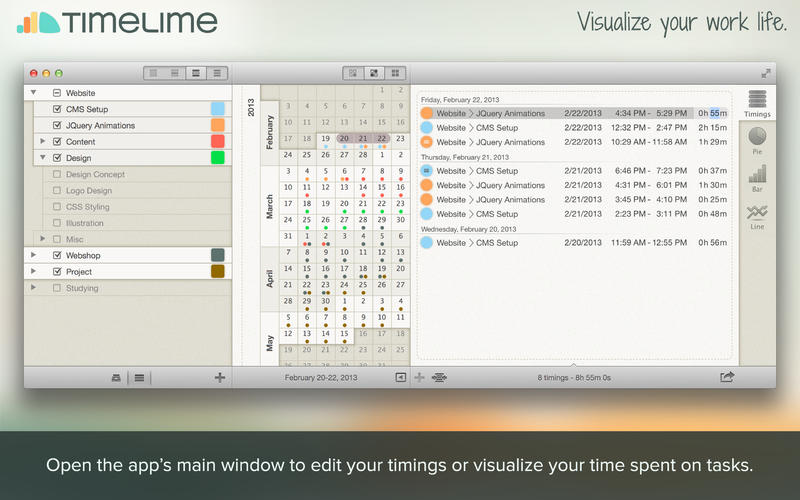800x500 pixels.
Task: Enter fullscreen with the arrows icon
Action: (766, 73)
